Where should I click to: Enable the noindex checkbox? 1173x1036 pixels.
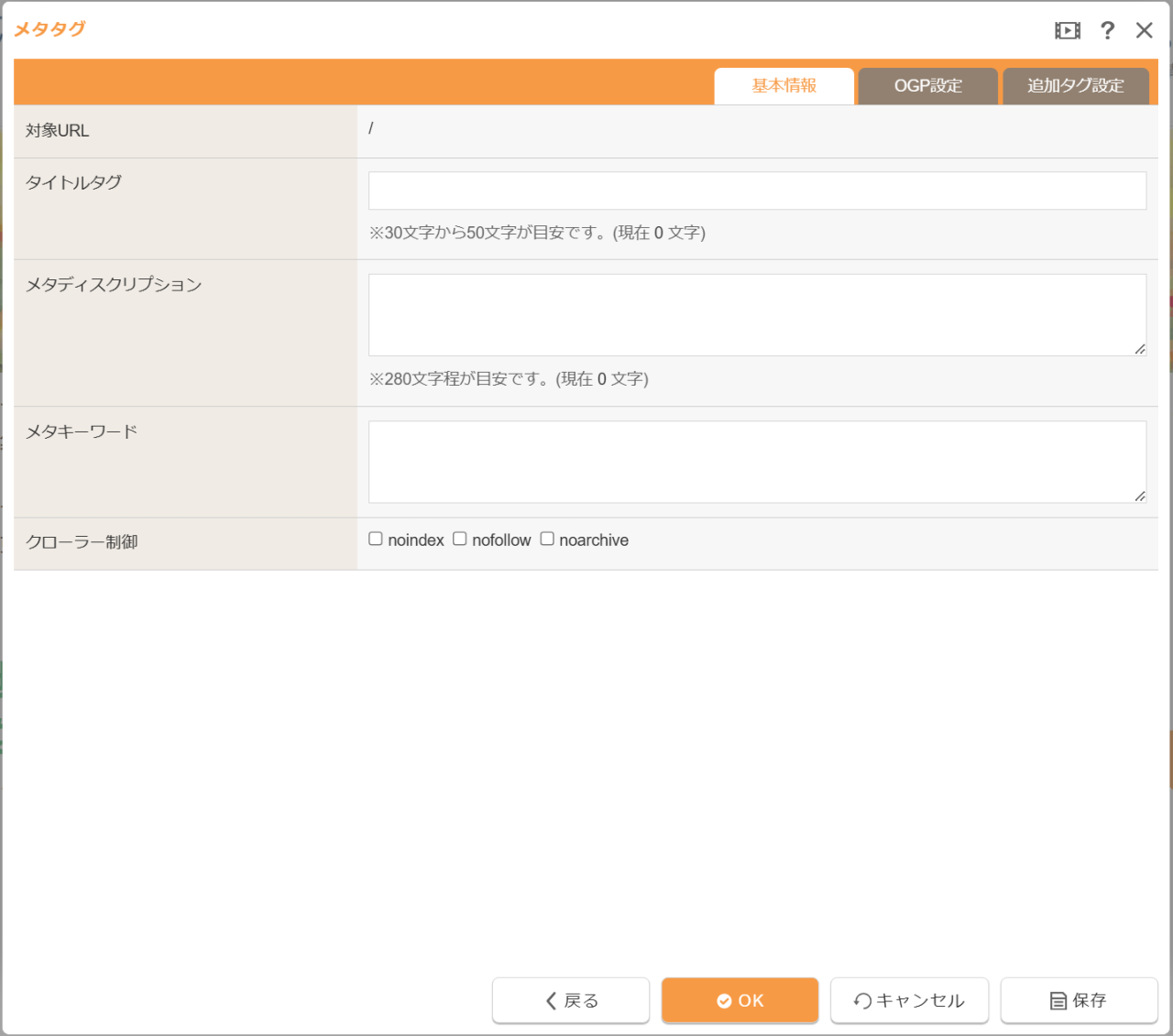[376, 539]
